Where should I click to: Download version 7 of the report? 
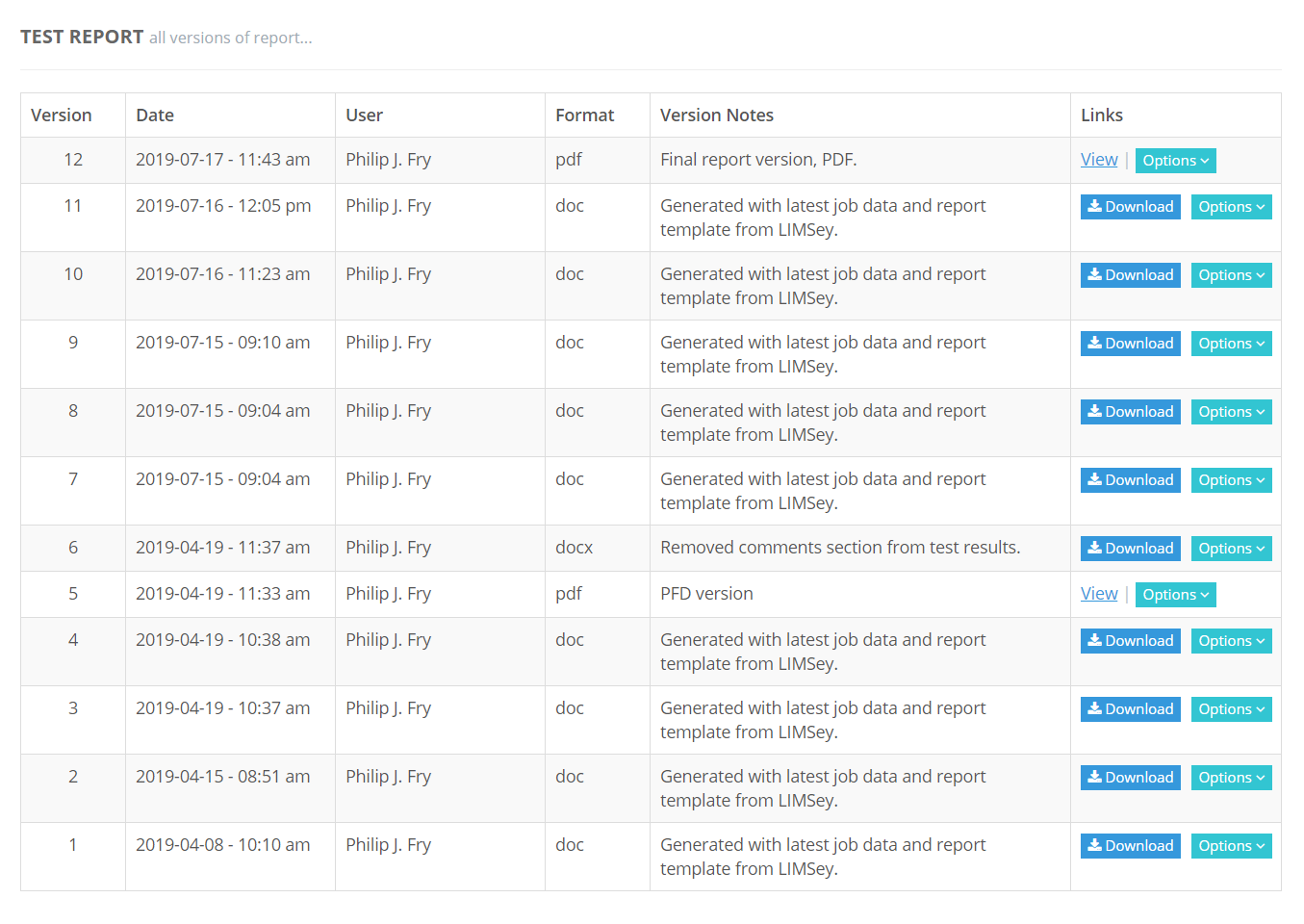1130,480
